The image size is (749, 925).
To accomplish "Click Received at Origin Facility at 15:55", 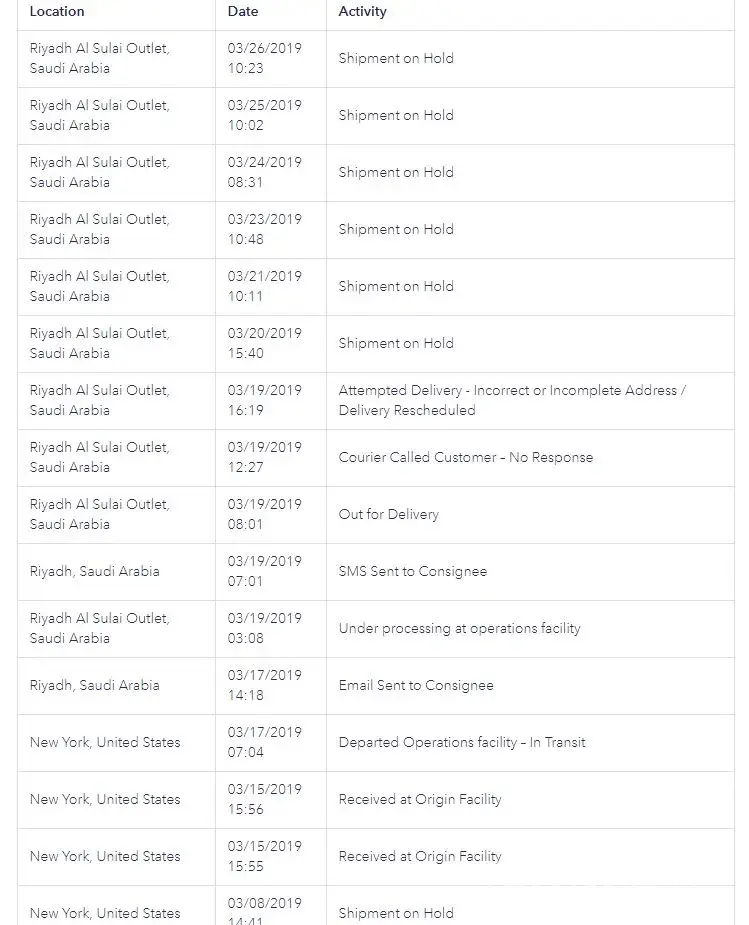I will pos(420,856).
